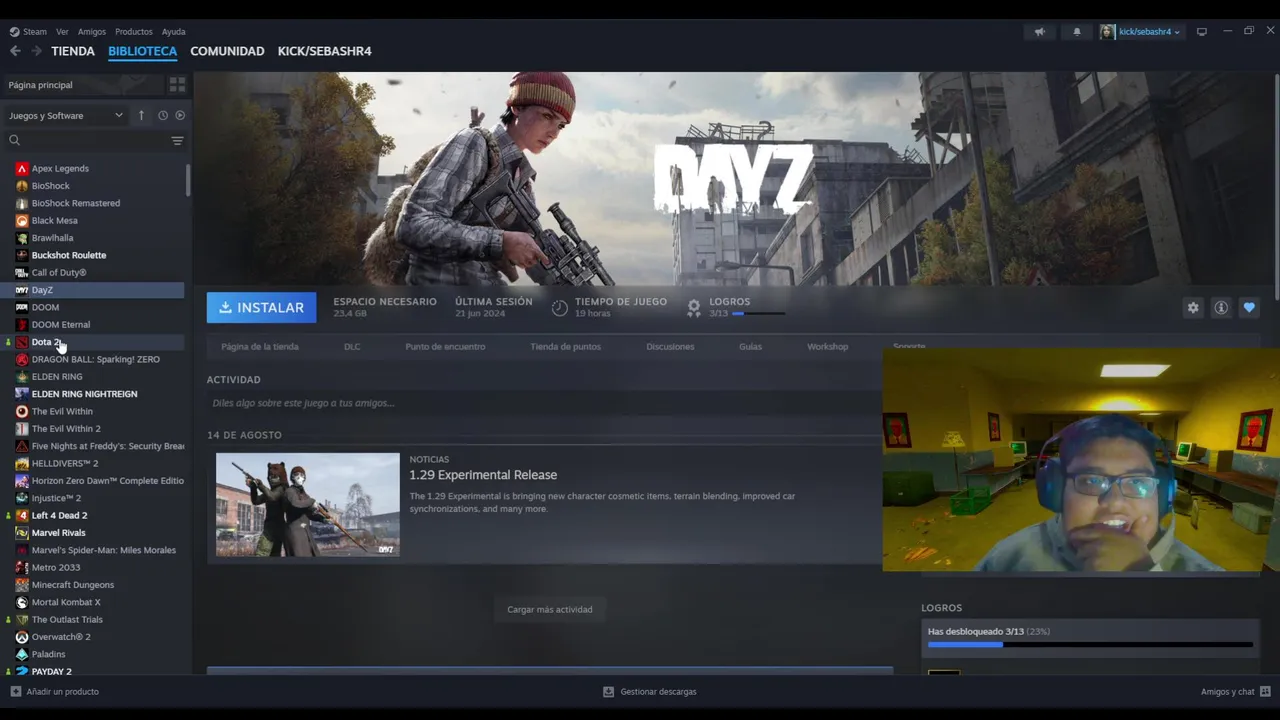Viewport: 1280px width, 720px height.
Task: Open the Productos menu
Action: click(134, 32)
